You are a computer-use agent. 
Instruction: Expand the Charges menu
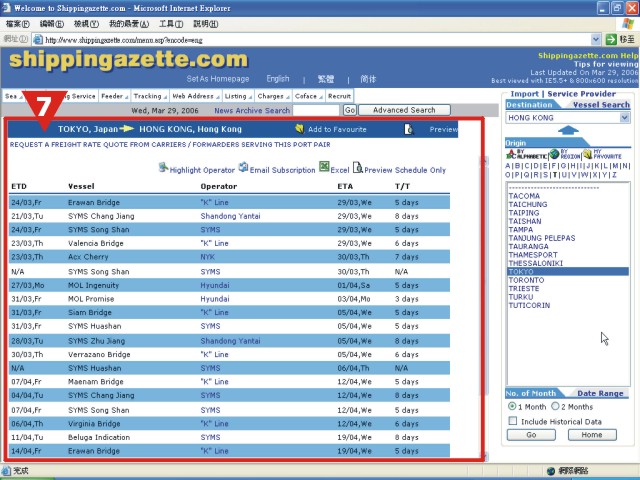tap(273, 96)
